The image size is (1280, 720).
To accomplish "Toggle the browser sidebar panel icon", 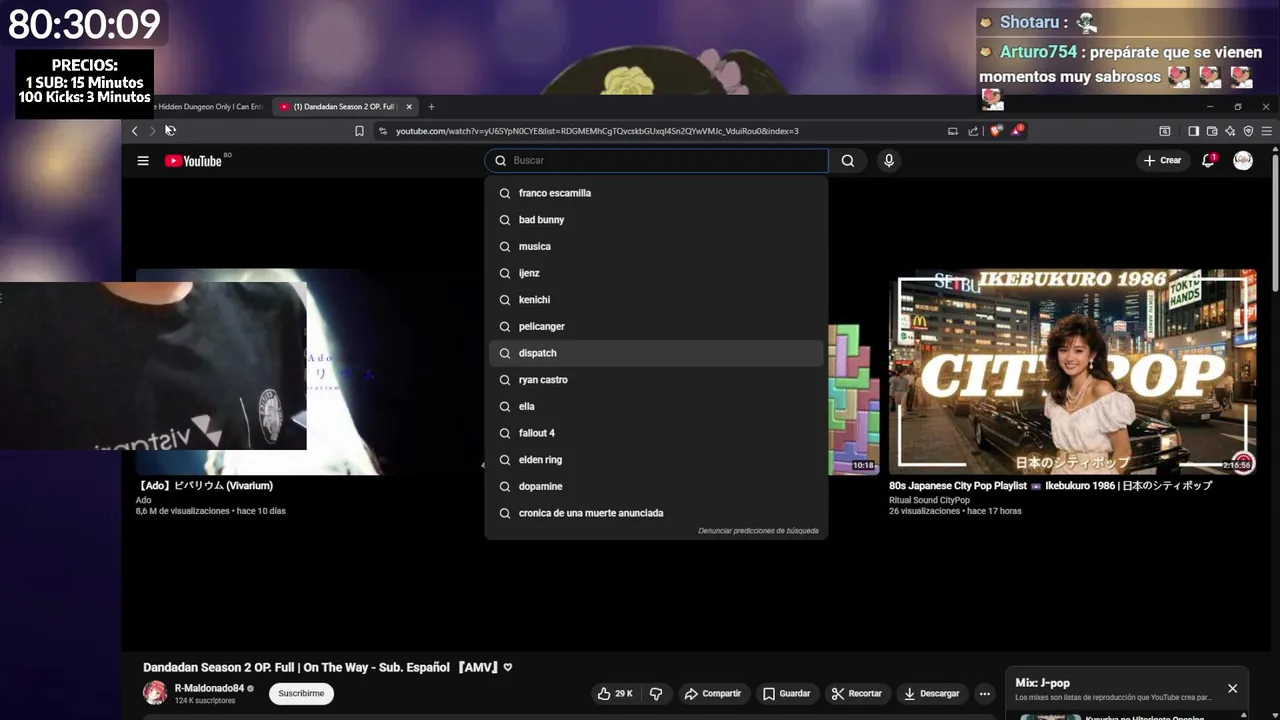I will 1193,131.
